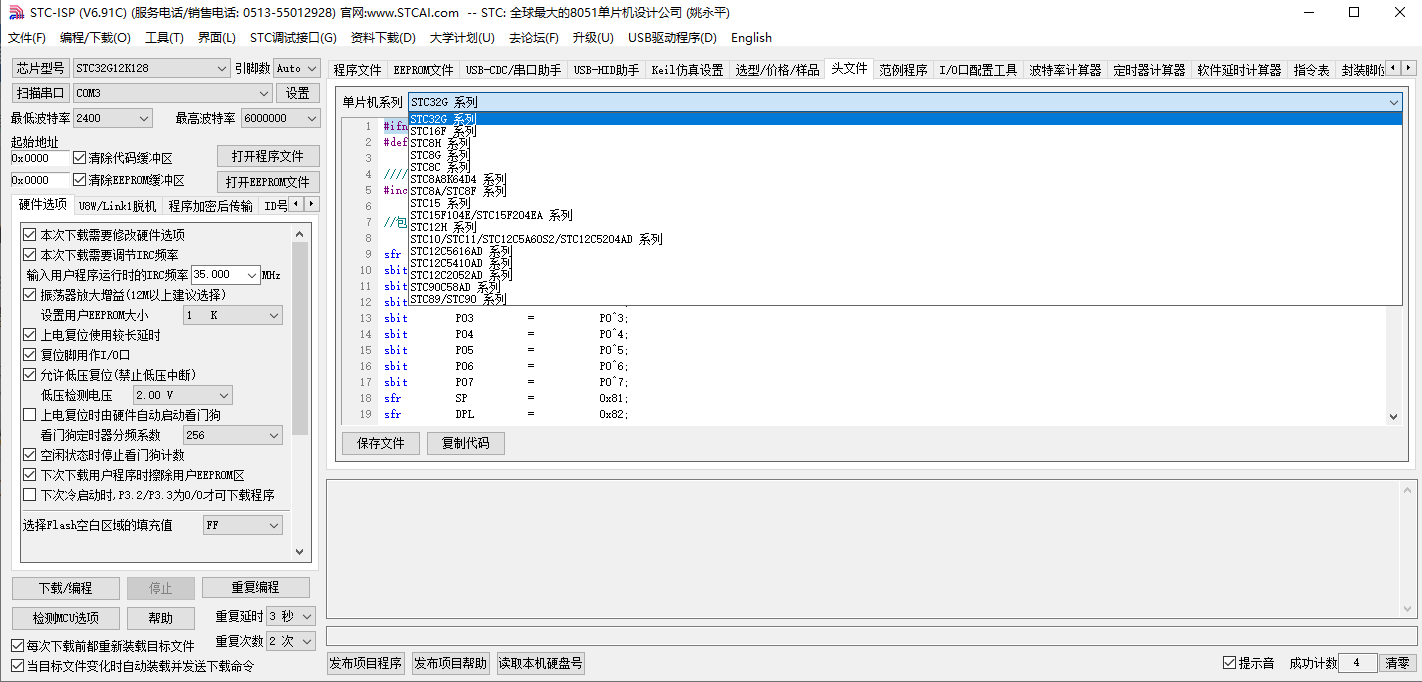Toggle 清除EEPROM缓冲区 checkbox
The height and width of the screenshot is (682, 1422).
point(80,180)
